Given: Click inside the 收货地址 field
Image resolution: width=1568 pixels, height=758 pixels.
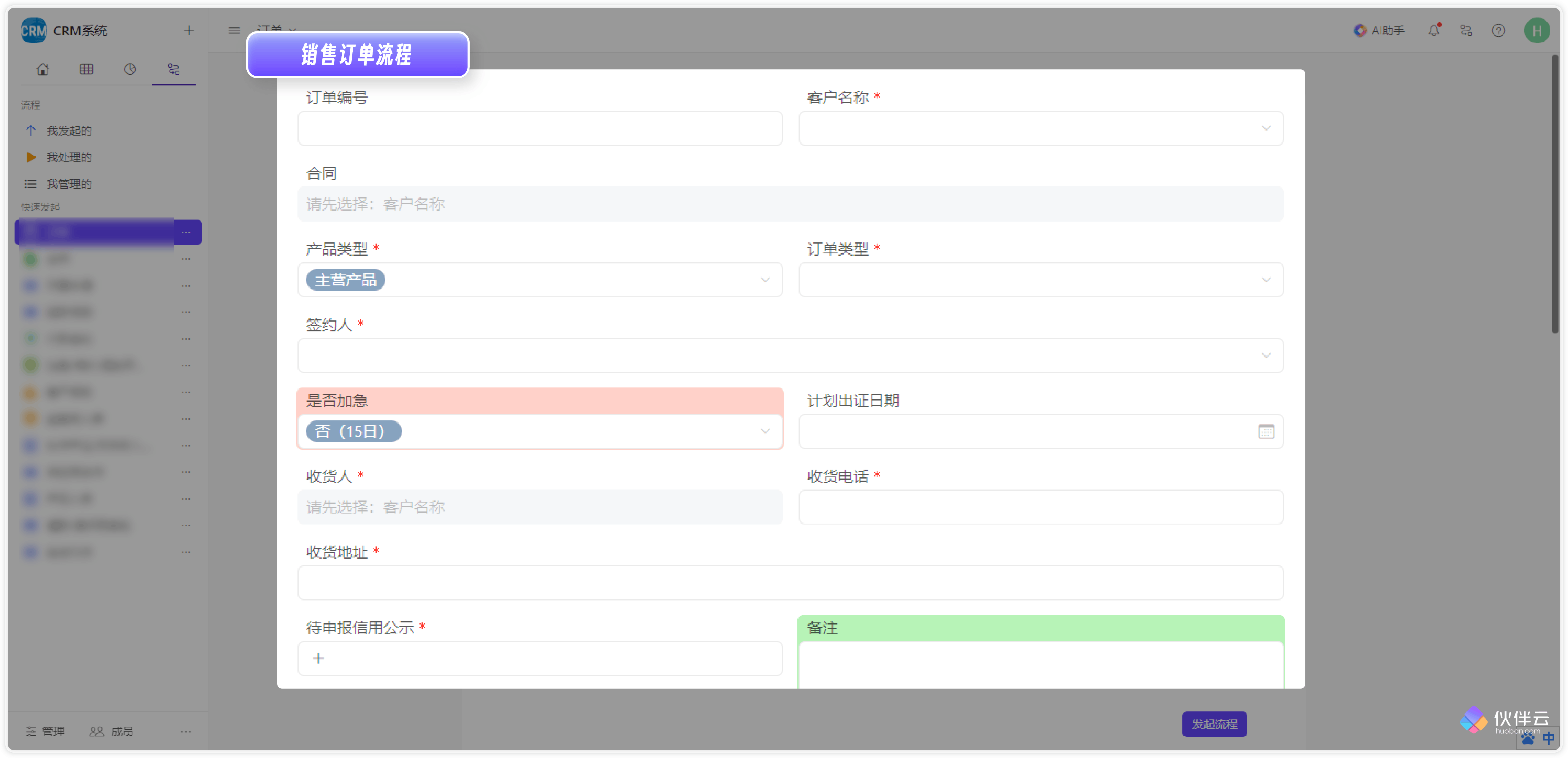Looking at the screenshot, I should [x=791, y=583].
